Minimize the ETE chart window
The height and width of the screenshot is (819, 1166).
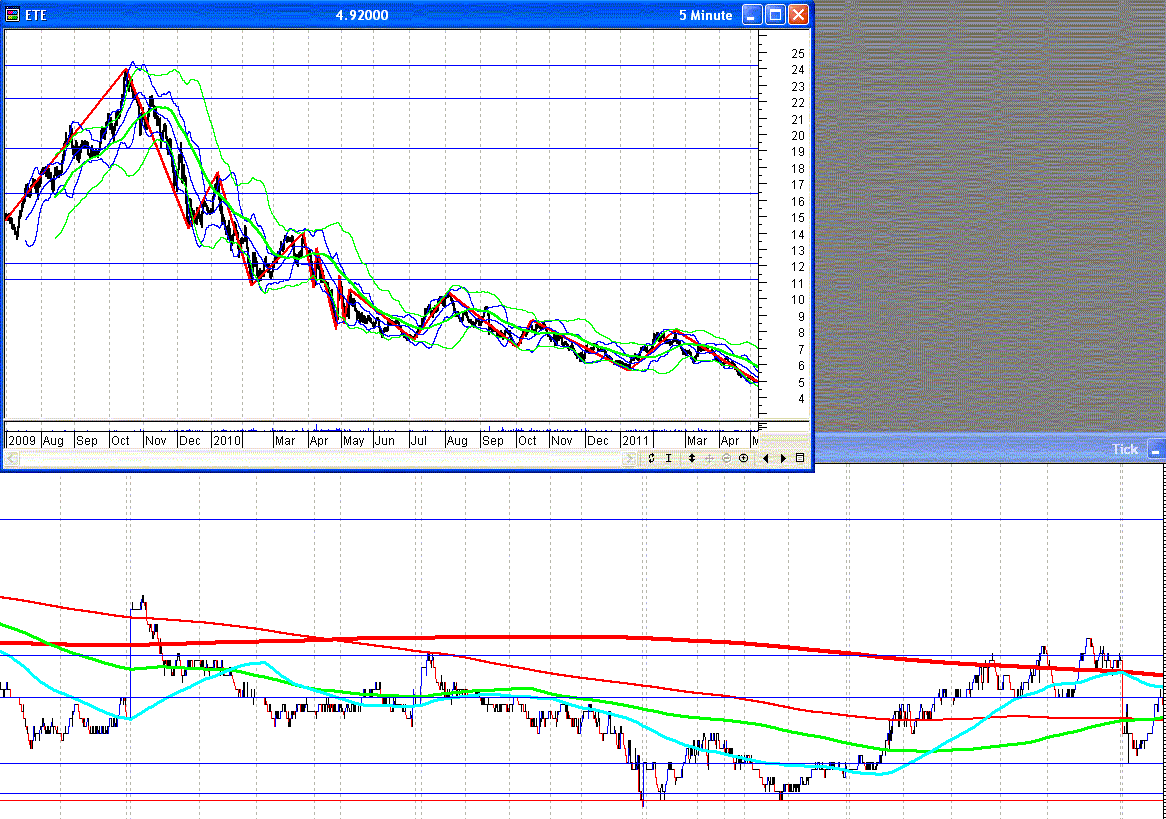[752, 15]
